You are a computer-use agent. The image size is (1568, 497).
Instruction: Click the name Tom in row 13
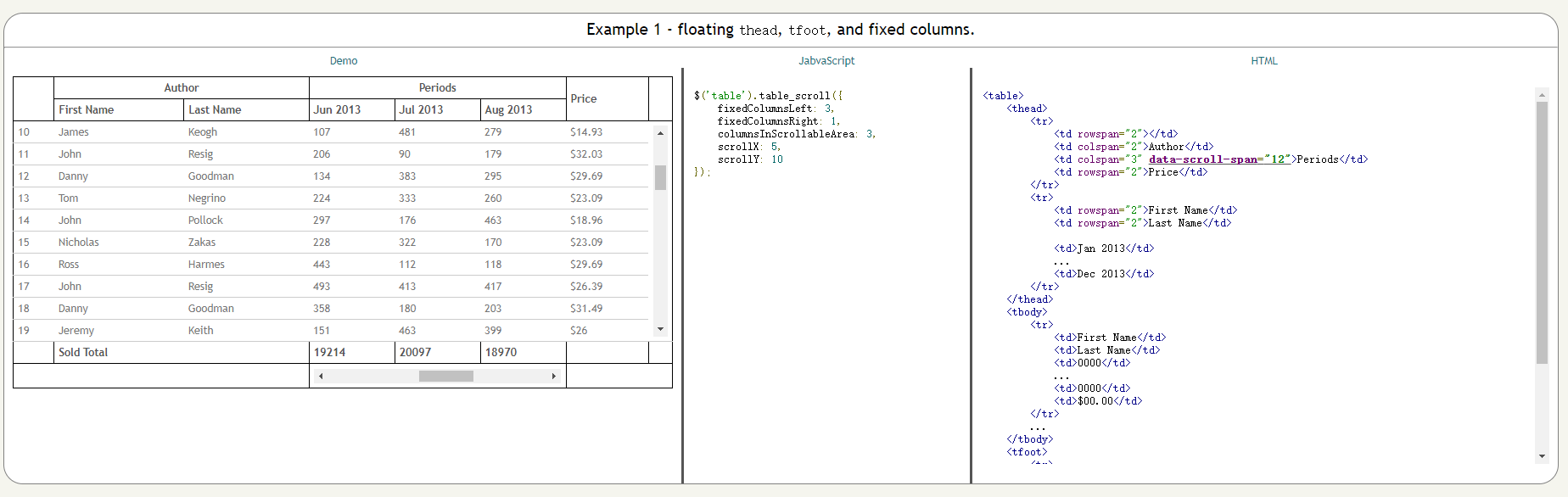[x=68, y=198]
